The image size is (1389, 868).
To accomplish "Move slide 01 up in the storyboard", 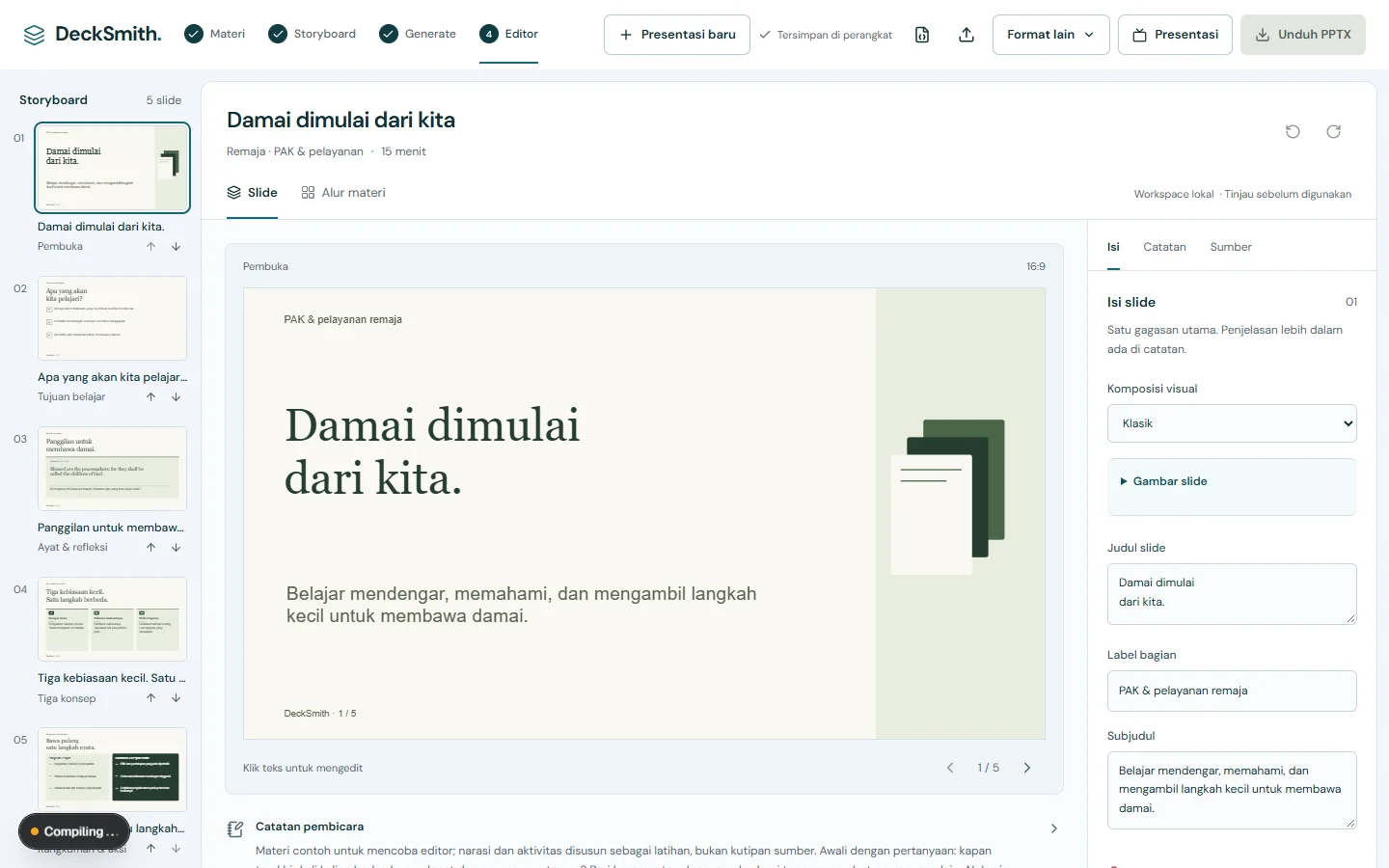I will [x=151, y=247].
